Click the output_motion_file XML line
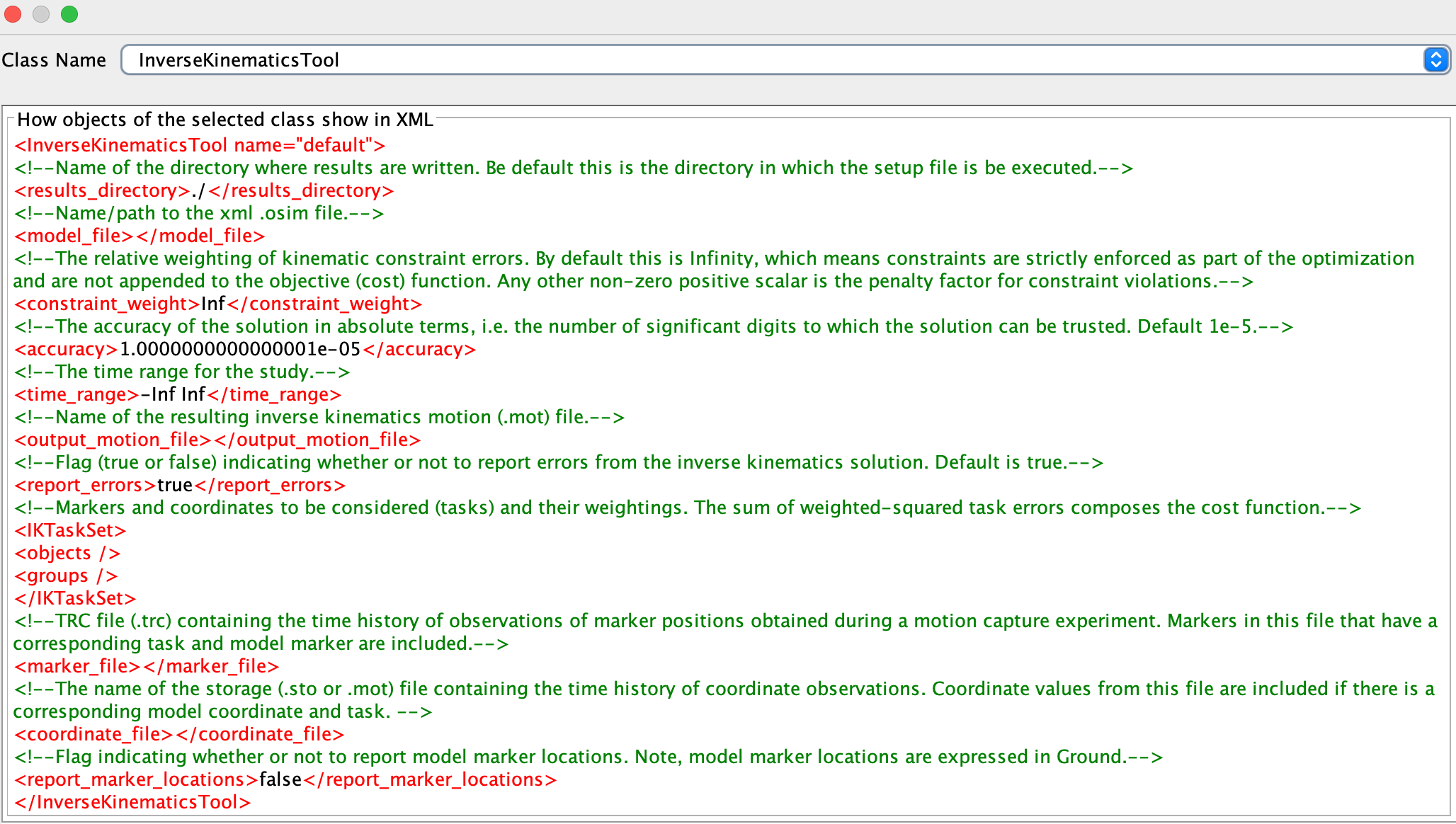The height and width of the screenshot is (824, 1456). (217, 440)
